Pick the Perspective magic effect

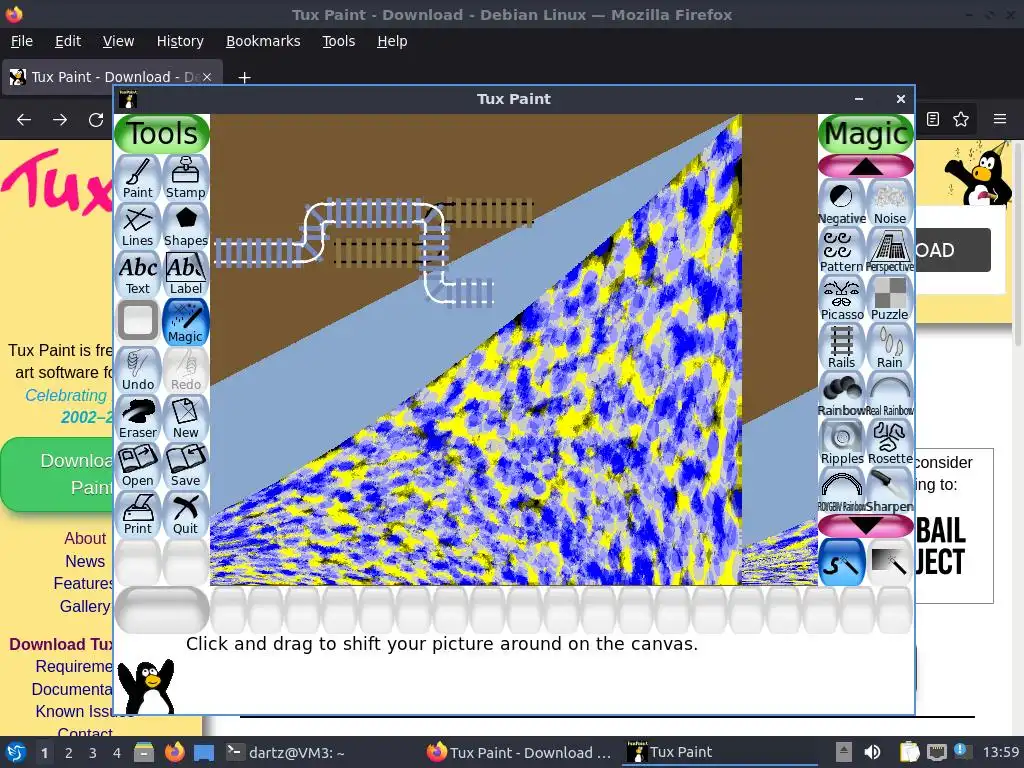(889, 251)
